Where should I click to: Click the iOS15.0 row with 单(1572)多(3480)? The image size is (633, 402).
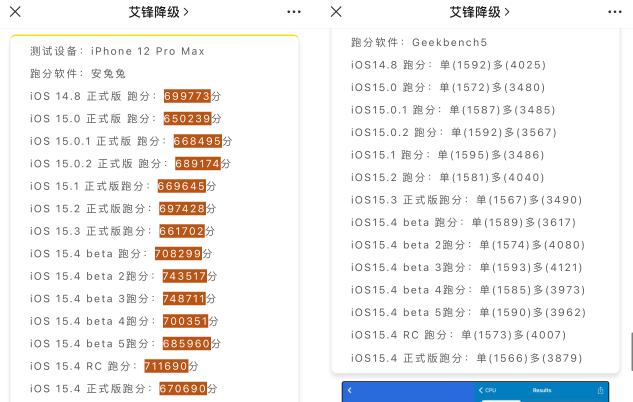448,87
